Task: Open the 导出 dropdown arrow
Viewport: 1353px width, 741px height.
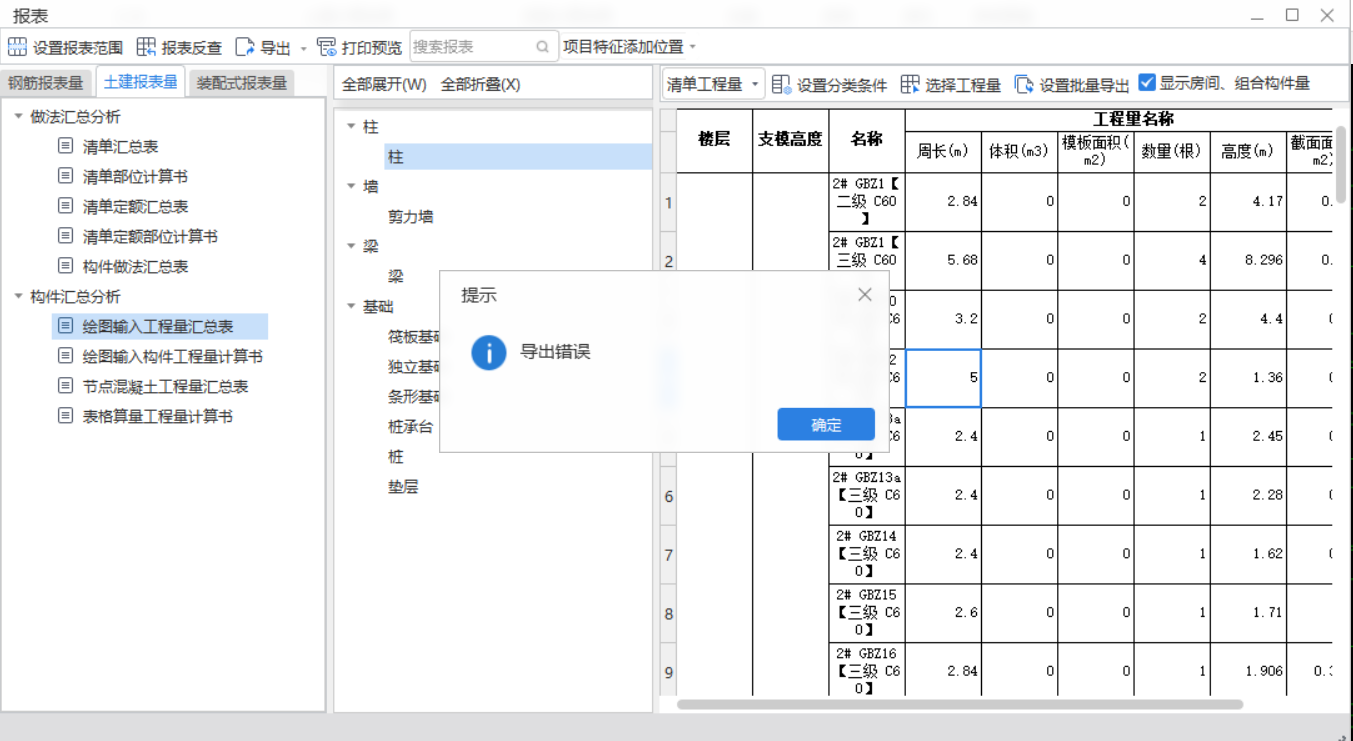Action: click(304, 48)
